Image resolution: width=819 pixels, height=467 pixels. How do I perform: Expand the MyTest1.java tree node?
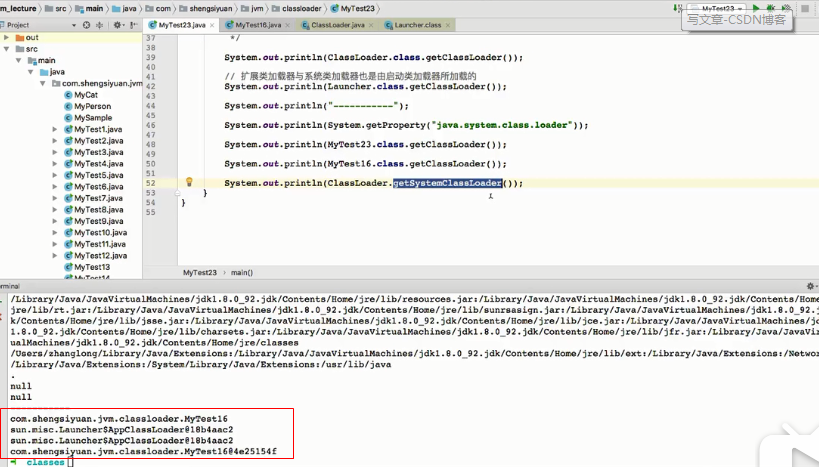click(x=54, y=129)
